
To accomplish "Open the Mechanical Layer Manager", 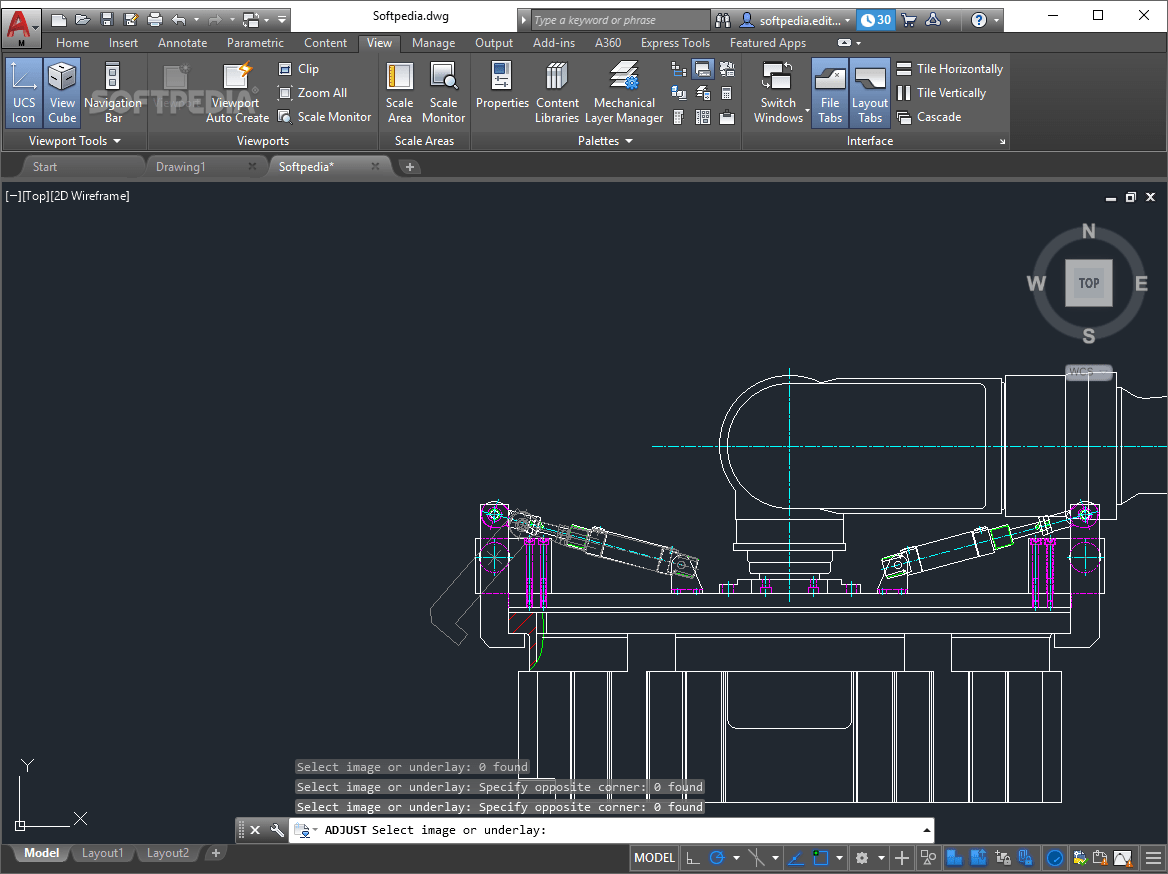I will (624, 90).
